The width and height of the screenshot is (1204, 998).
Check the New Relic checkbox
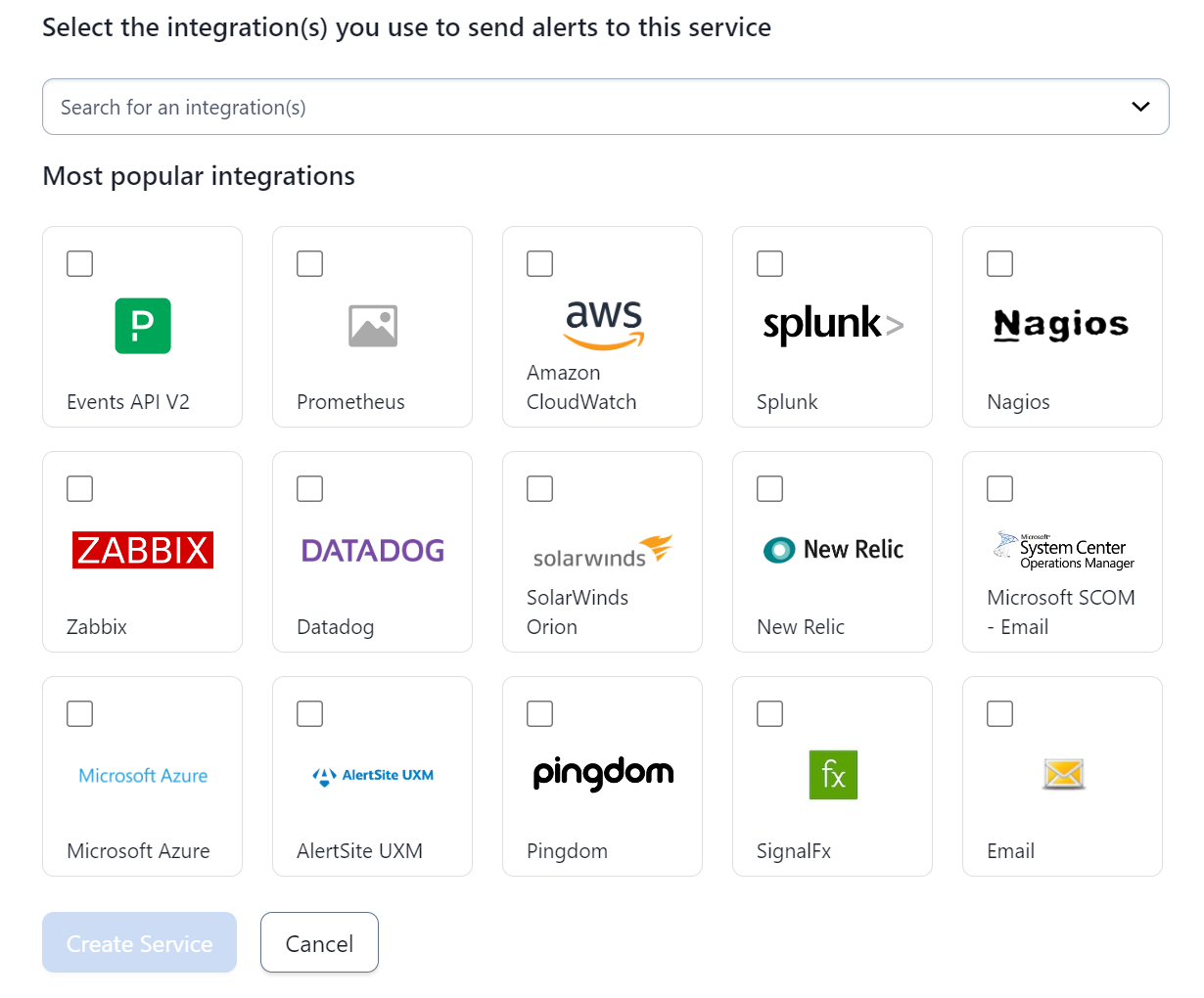[770, 489]
